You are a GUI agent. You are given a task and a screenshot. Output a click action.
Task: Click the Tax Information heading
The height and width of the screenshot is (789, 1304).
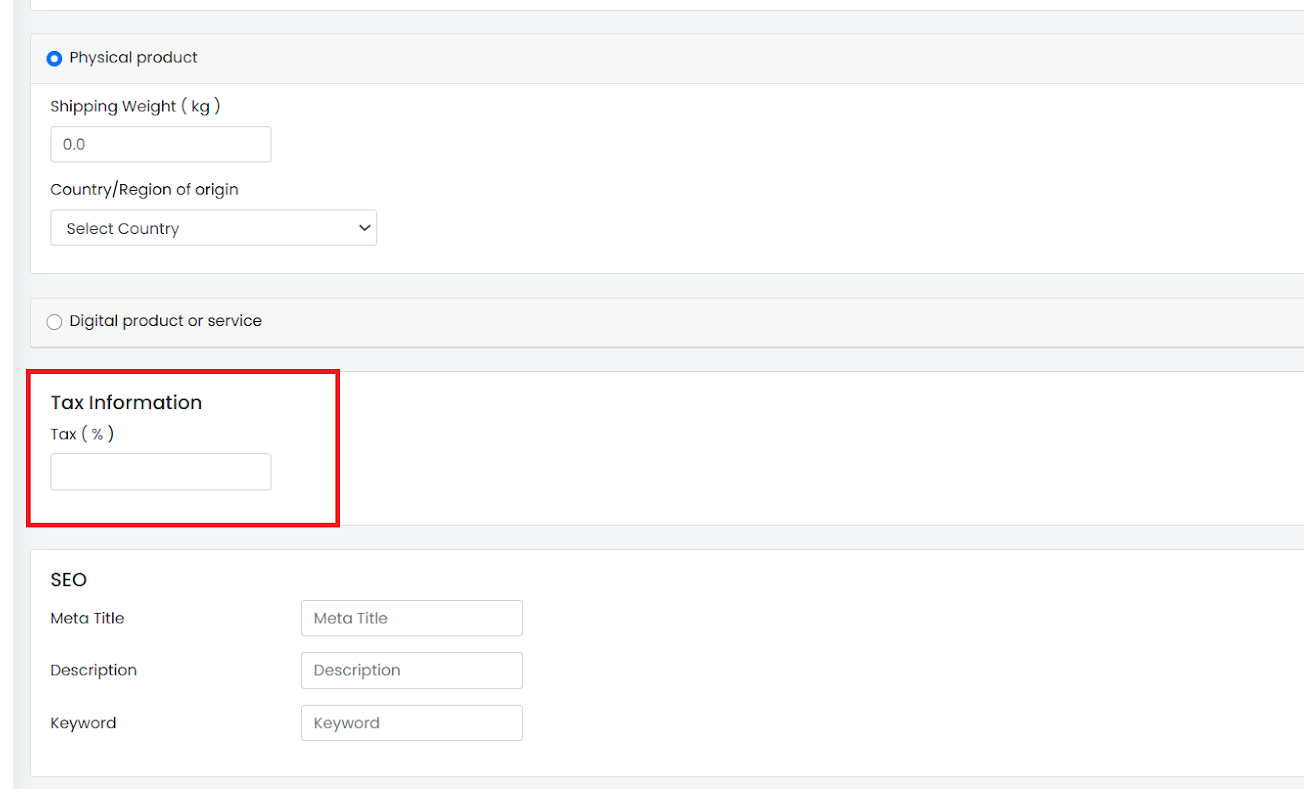click(x=126, y=402)
